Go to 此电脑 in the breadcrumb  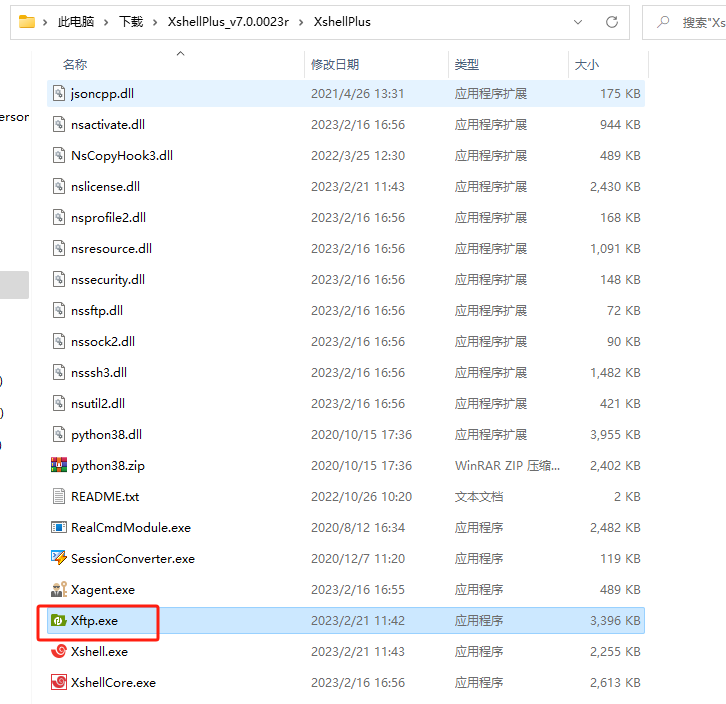75,22
